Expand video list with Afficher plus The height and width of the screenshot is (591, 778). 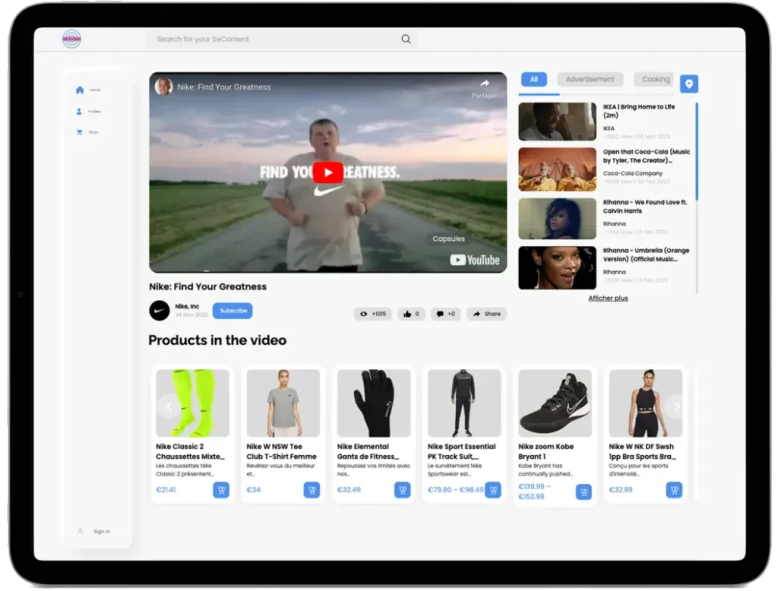tap(608, 298)
